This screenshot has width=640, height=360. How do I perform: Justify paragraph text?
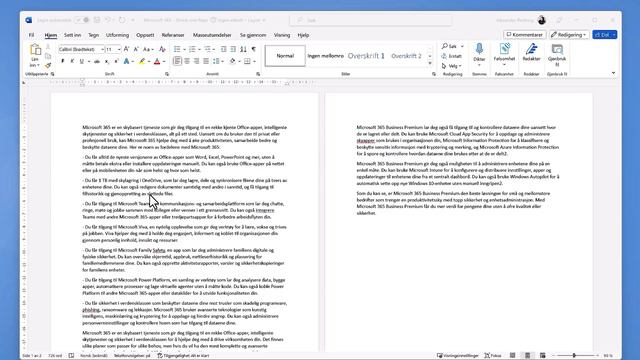[206, 61]
